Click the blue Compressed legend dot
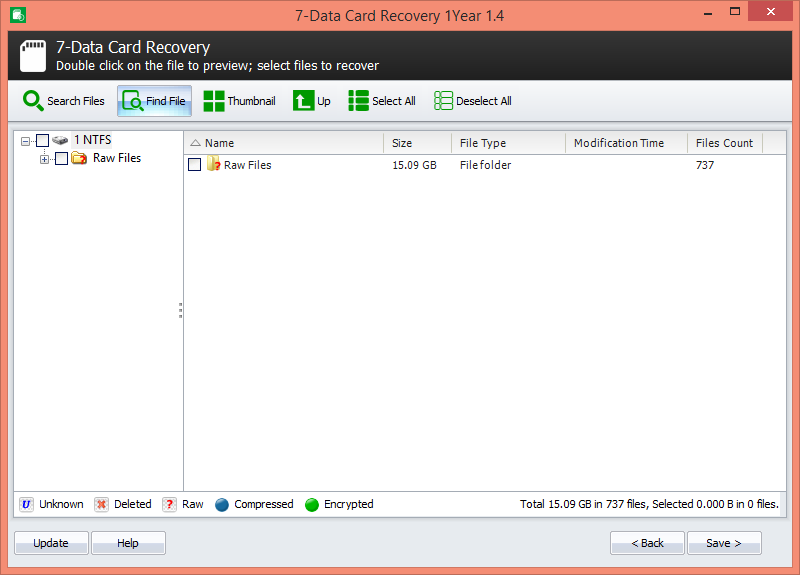This screenshot has width=800, height=575. [222, 505]
